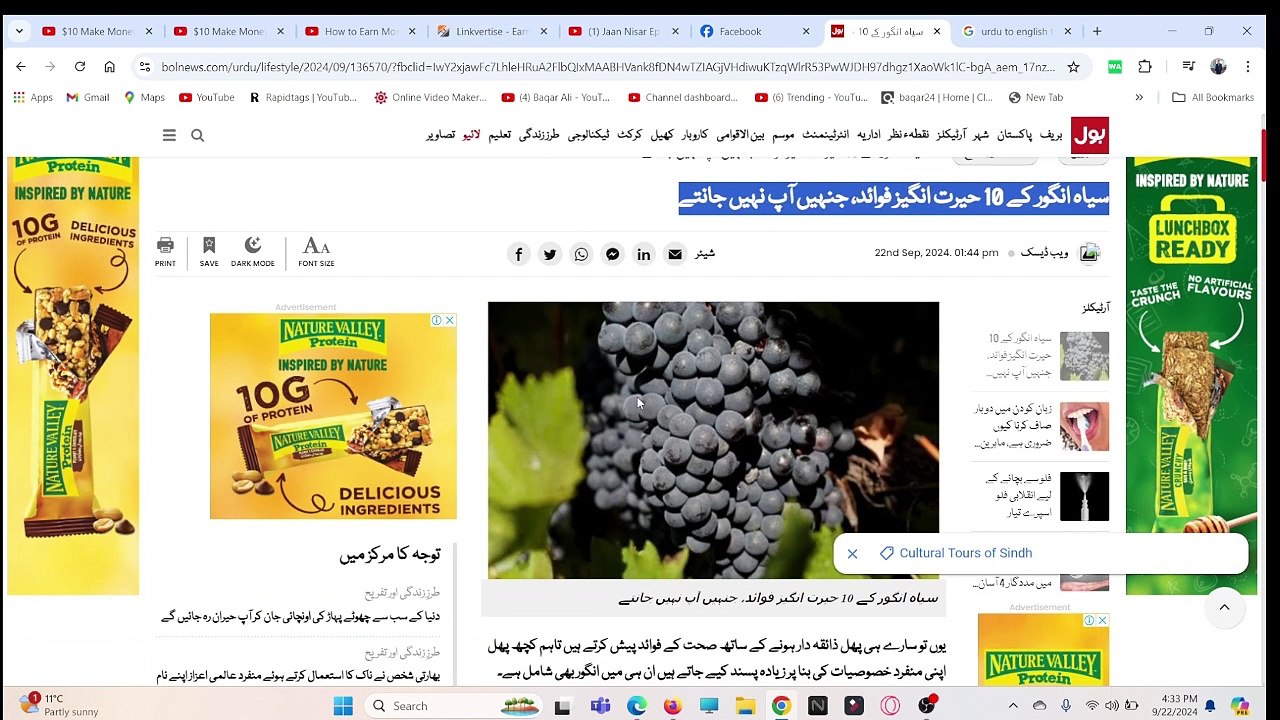Open the All Bookmarks folder

1213,98
